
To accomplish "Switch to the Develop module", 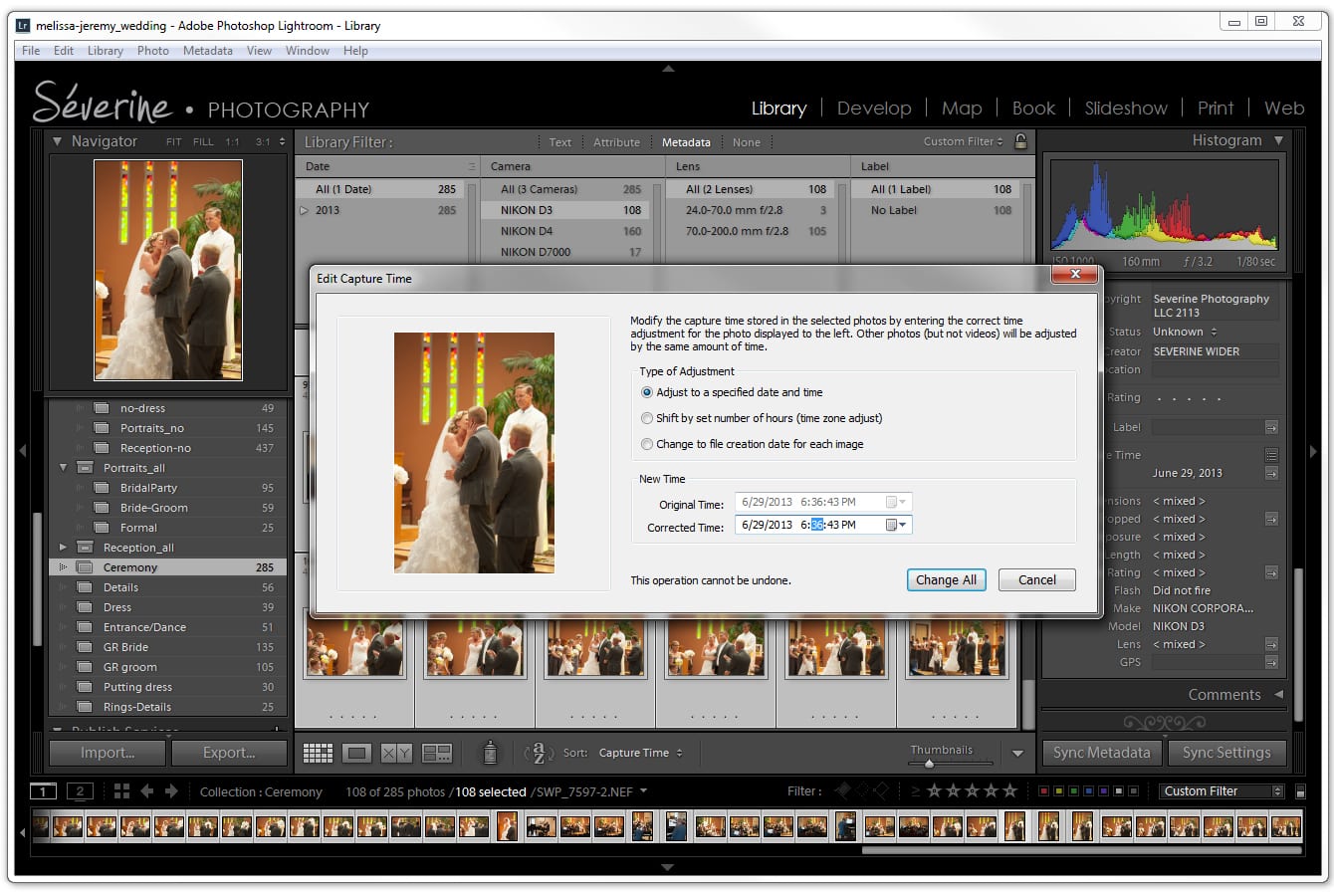I will [873, 108].
